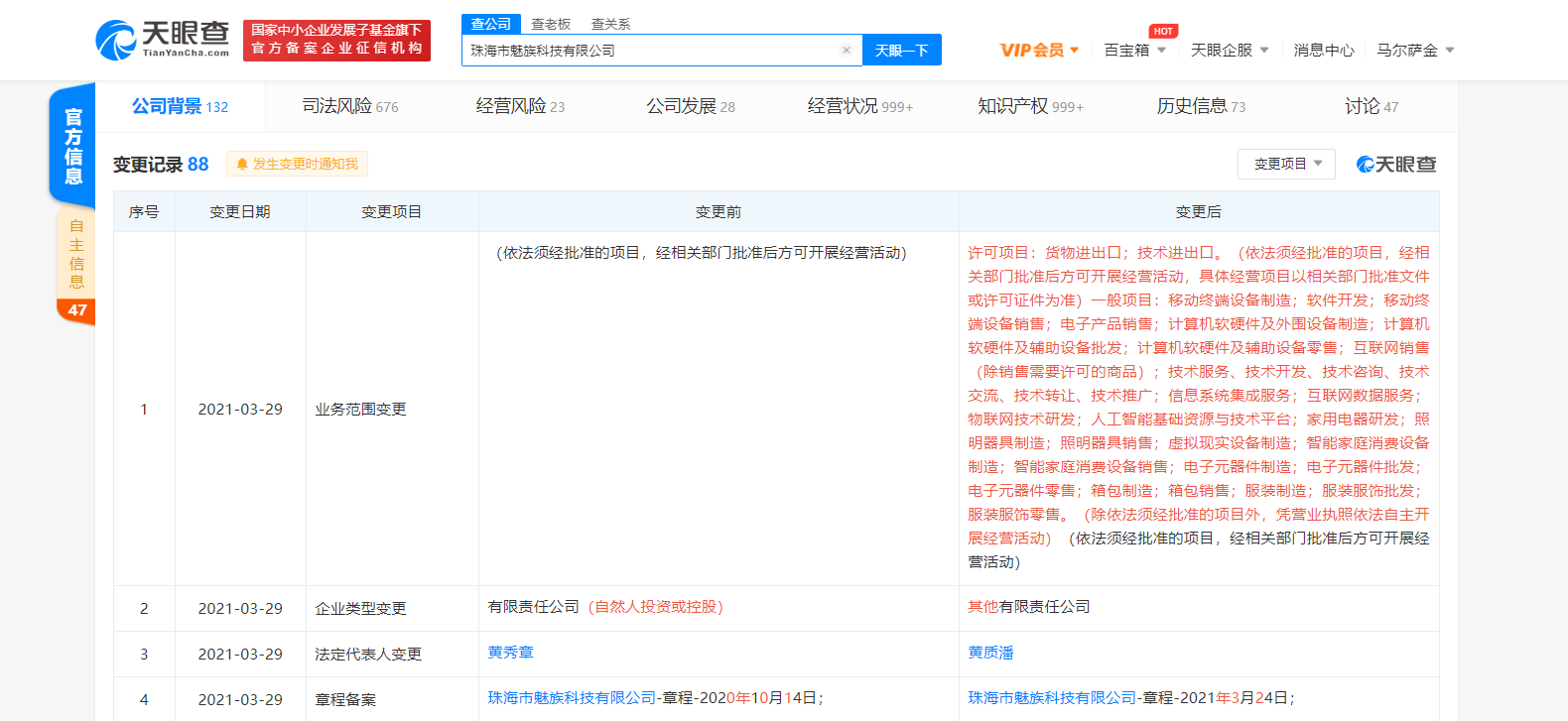The image size is (1568, 721).
Task: Open the 马尔萨金 account dropdown
Action: tap(1415, 51)
